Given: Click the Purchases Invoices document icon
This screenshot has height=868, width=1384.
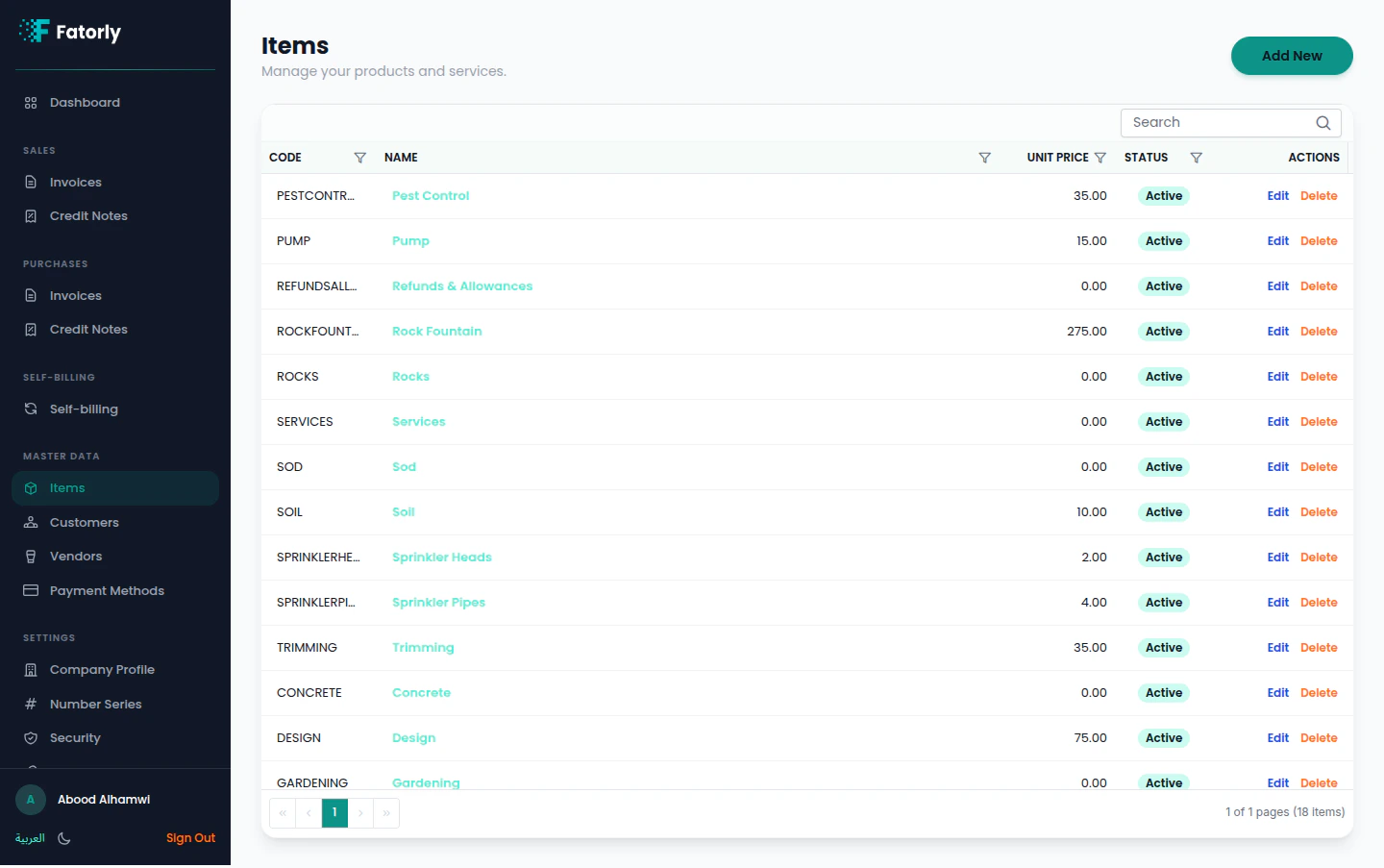Looking at the screenshot, I should (31, 296).
